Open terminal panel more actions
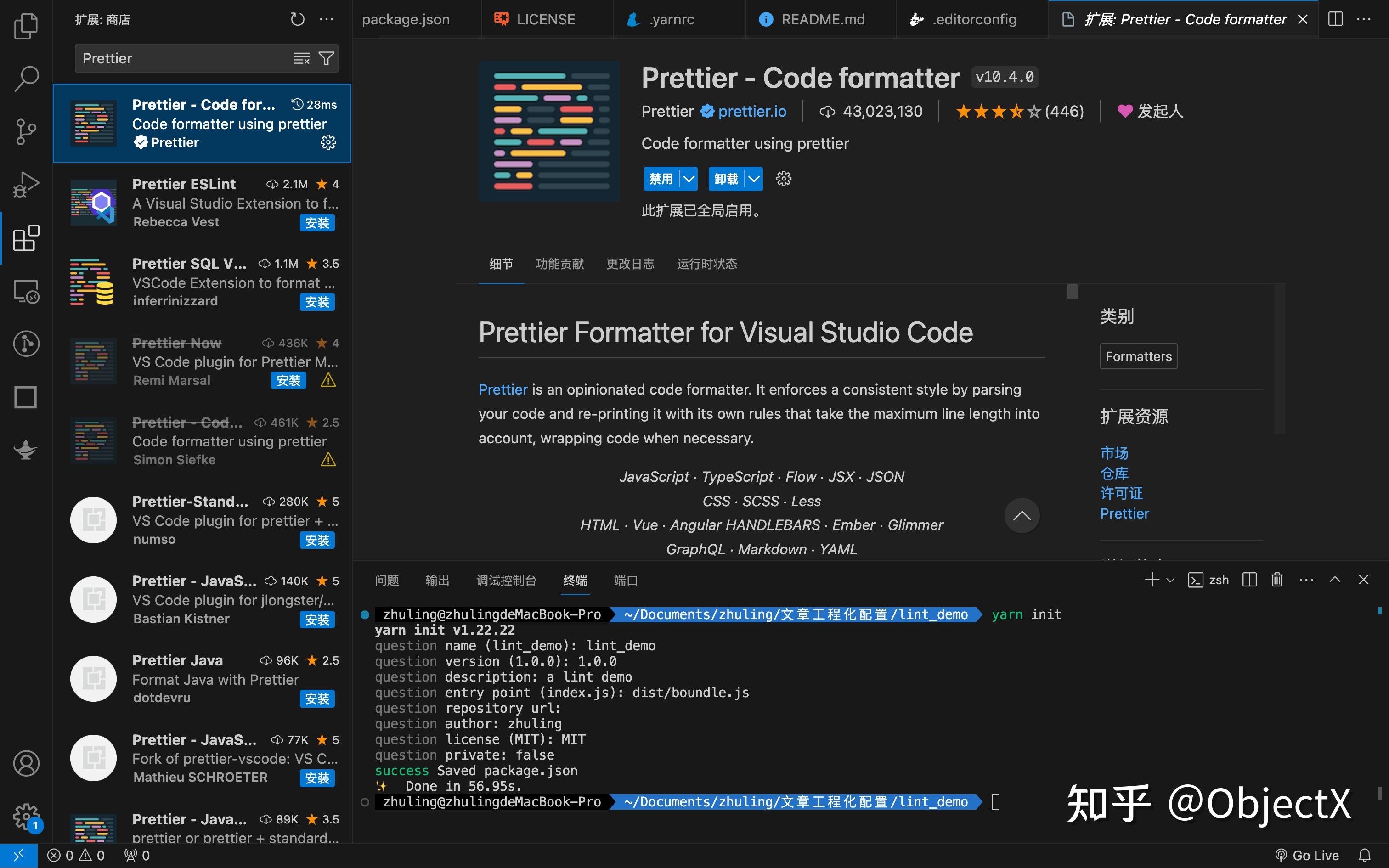The width and height of the screenshot is (1389, 868). pyautogui.click(x=1306, y=580)
